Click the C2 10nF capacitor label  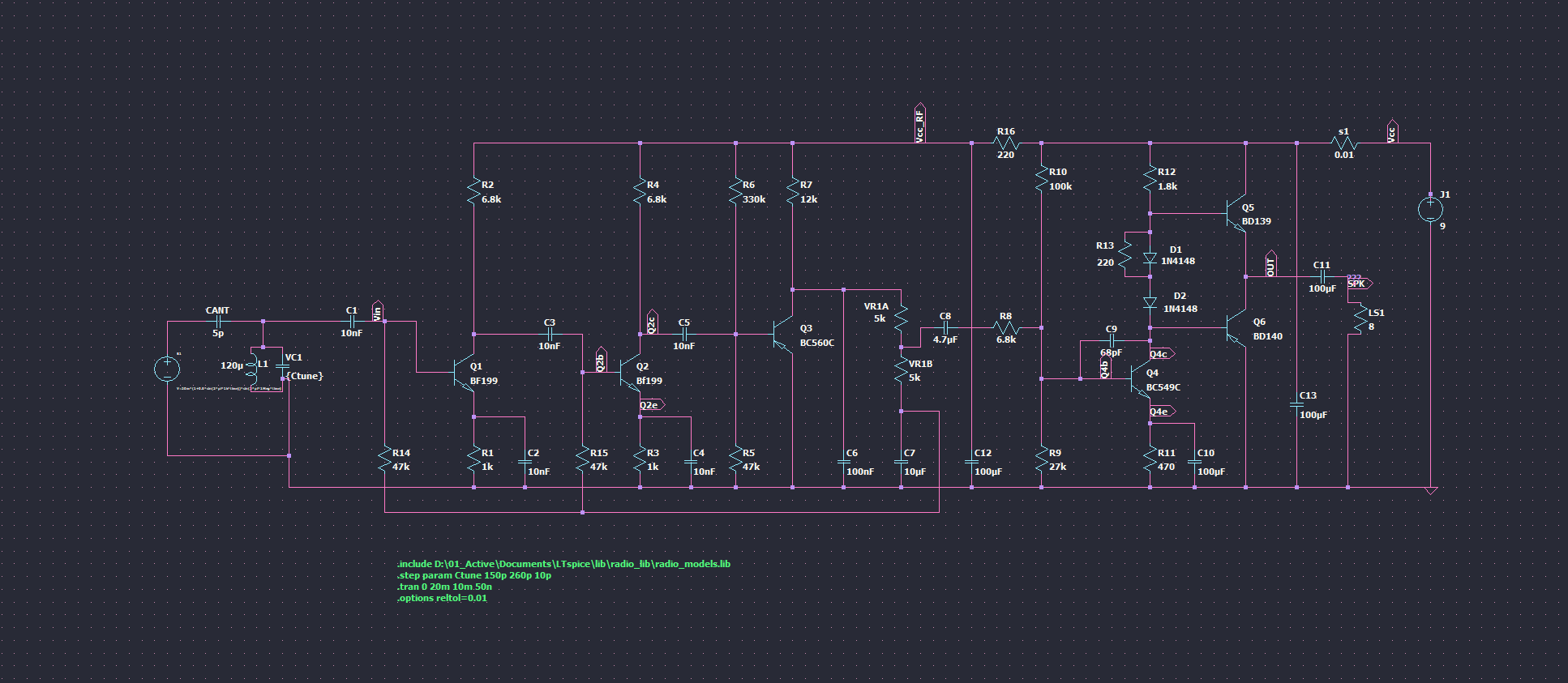(538, 463)
